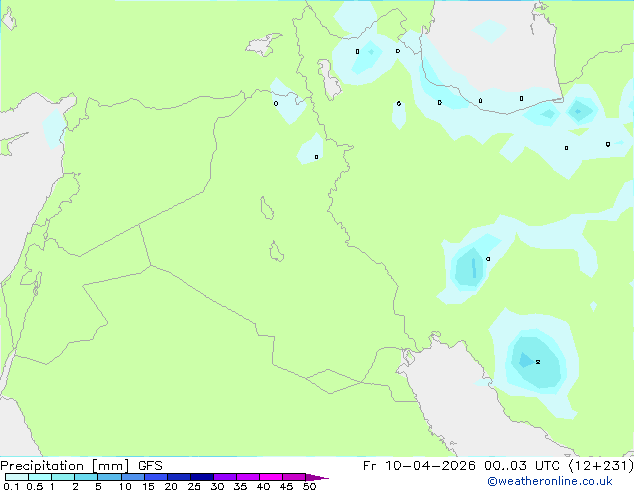Select the 1–2 mm legend swatch
Image resolution: width=634 pixels, height=490 pixels.
[x=63, y=477]
